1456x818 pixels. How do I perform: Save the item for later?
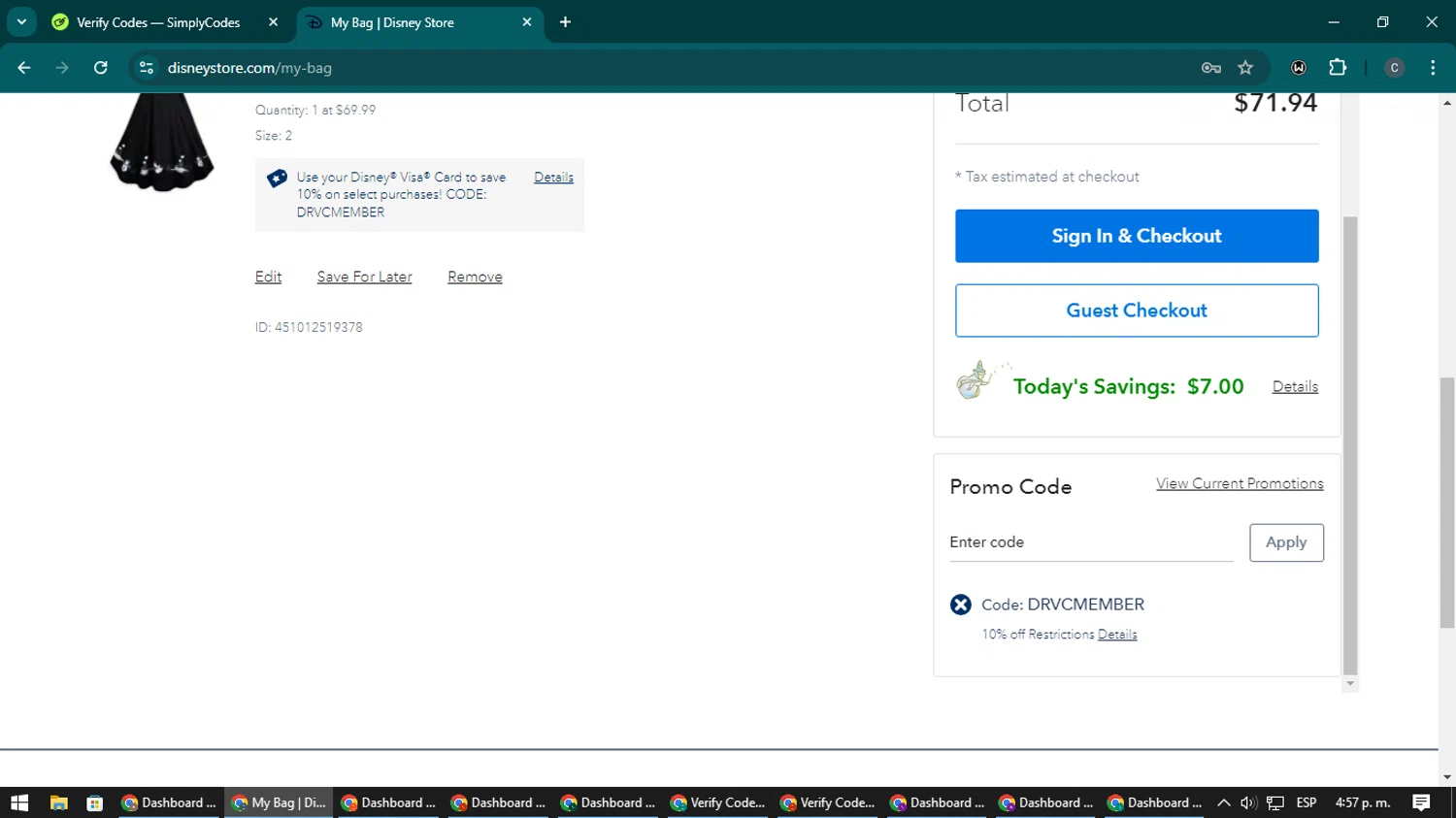pos(364,277)
